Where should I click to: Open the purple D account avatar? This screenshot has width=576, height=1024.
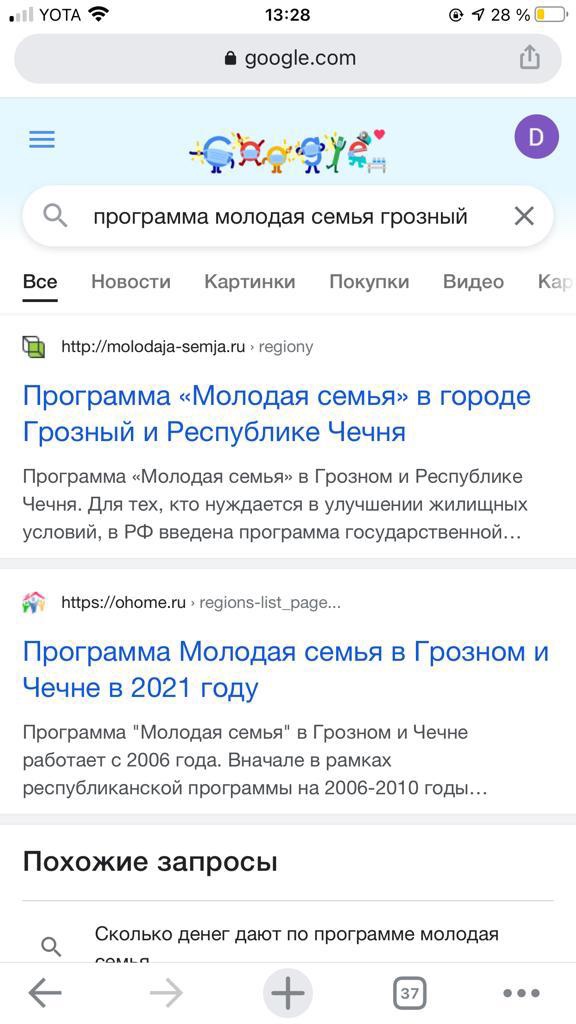pyautogui.click(x=536, y=137)
